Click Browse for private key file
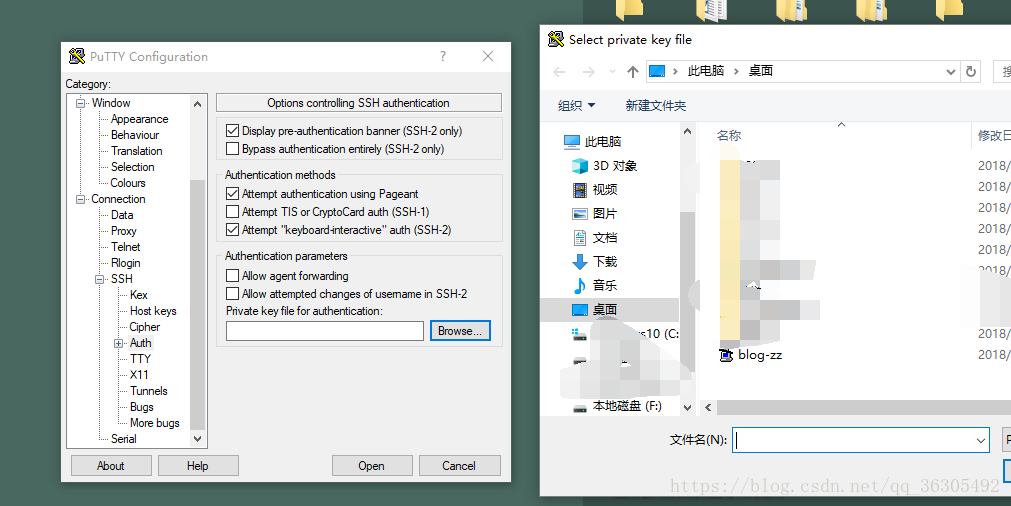This screenshot has height=506, width=1011. point(460,331)
